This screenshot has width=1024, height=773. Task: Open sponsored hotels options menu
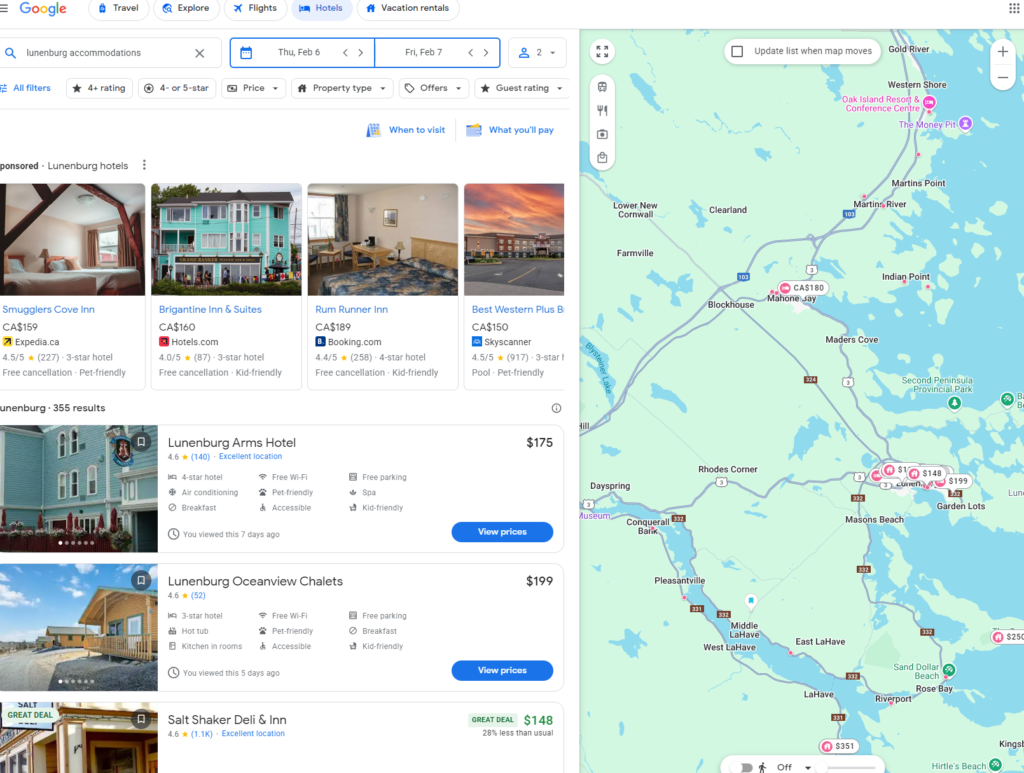[144, 165]
